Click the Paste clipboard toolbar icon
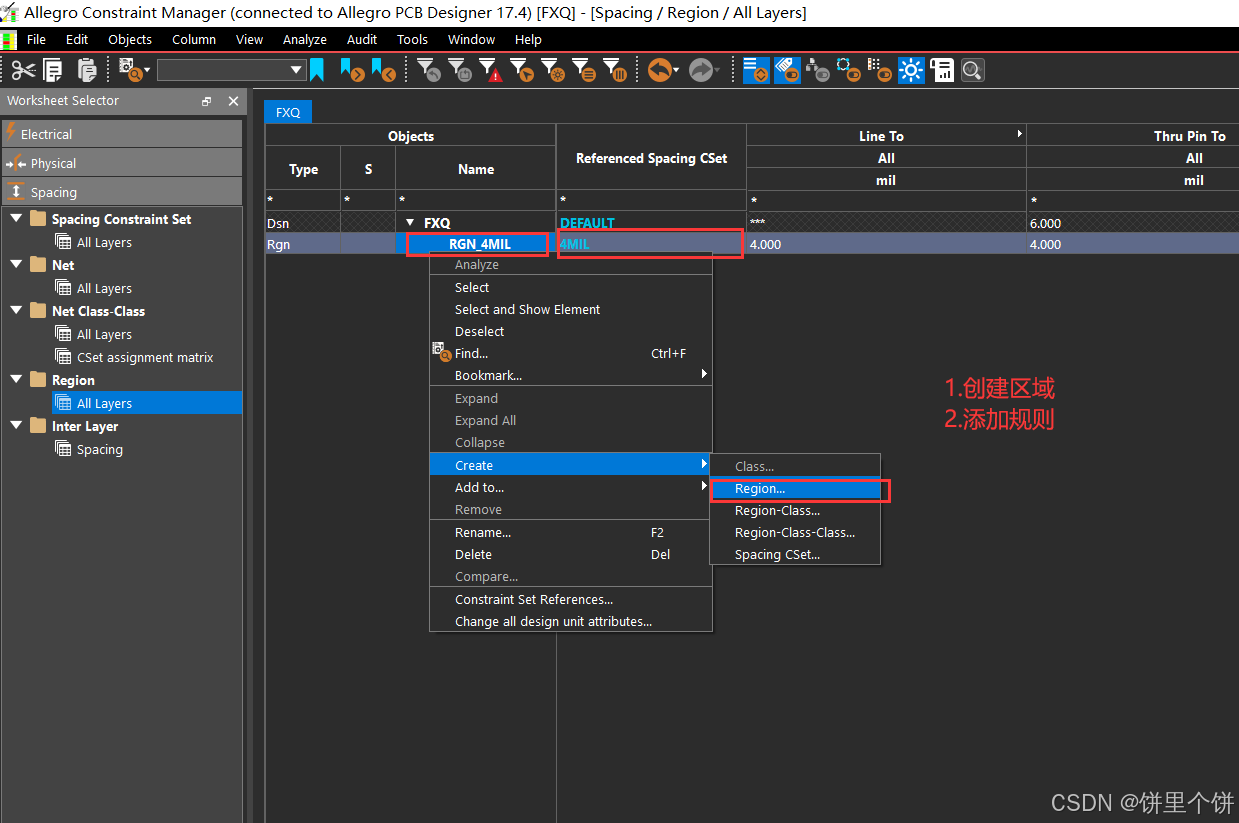The width and height of the screenshot is (1239, 823). click(87, 70)
